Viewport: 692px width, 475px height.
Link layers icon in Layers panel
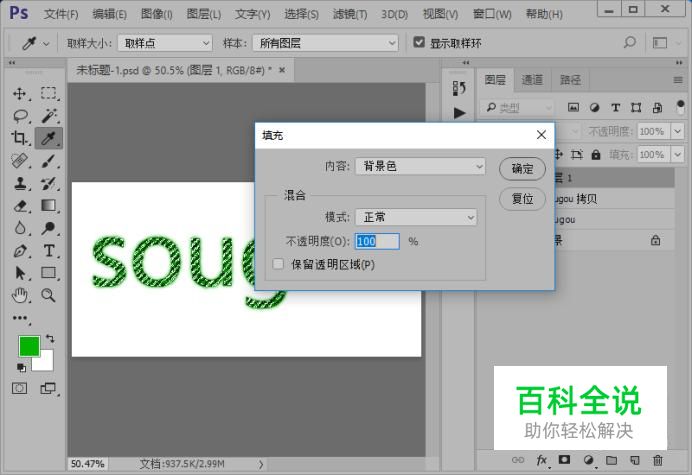518,460
